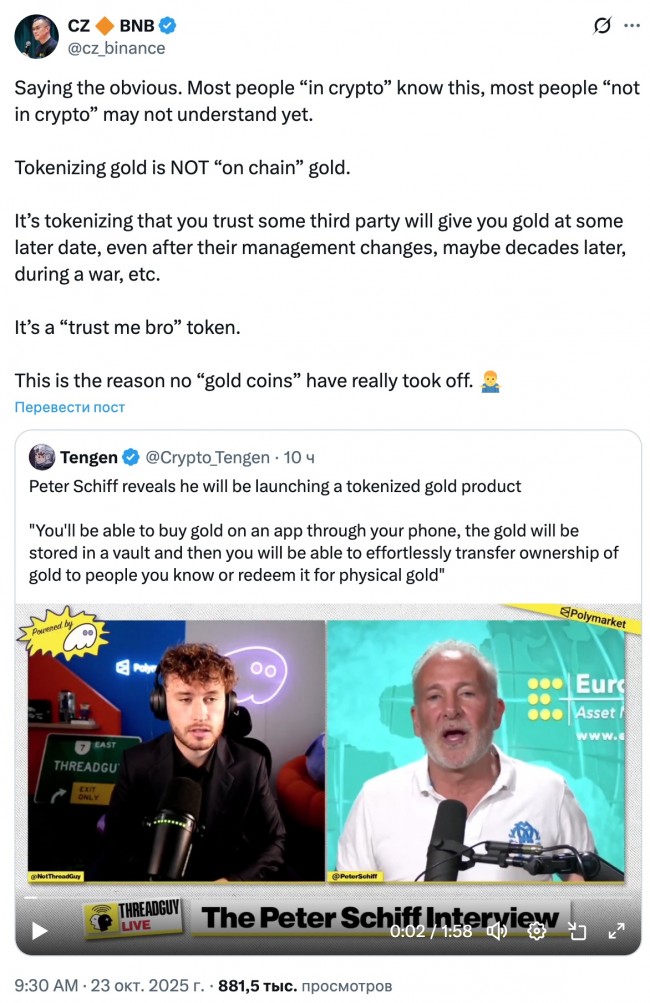Image resolution: width=650 pixels, height=1003 pixels.
Task: Open the @Crypto_Tengen handle
Action: pos(208,457)
